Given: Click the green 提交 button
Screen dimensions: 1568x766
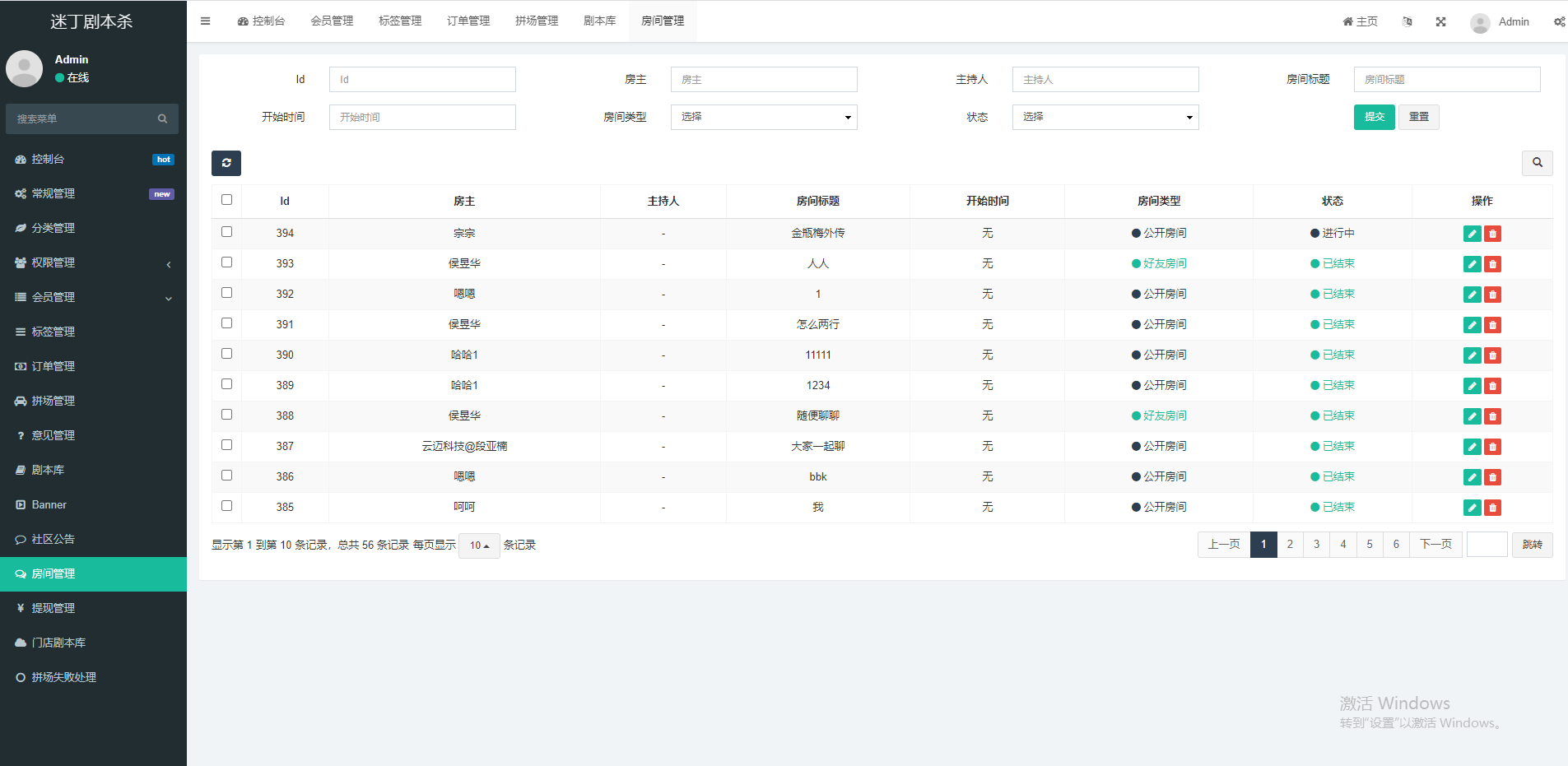Looking at the screenshot, I should click(1374, 117).
